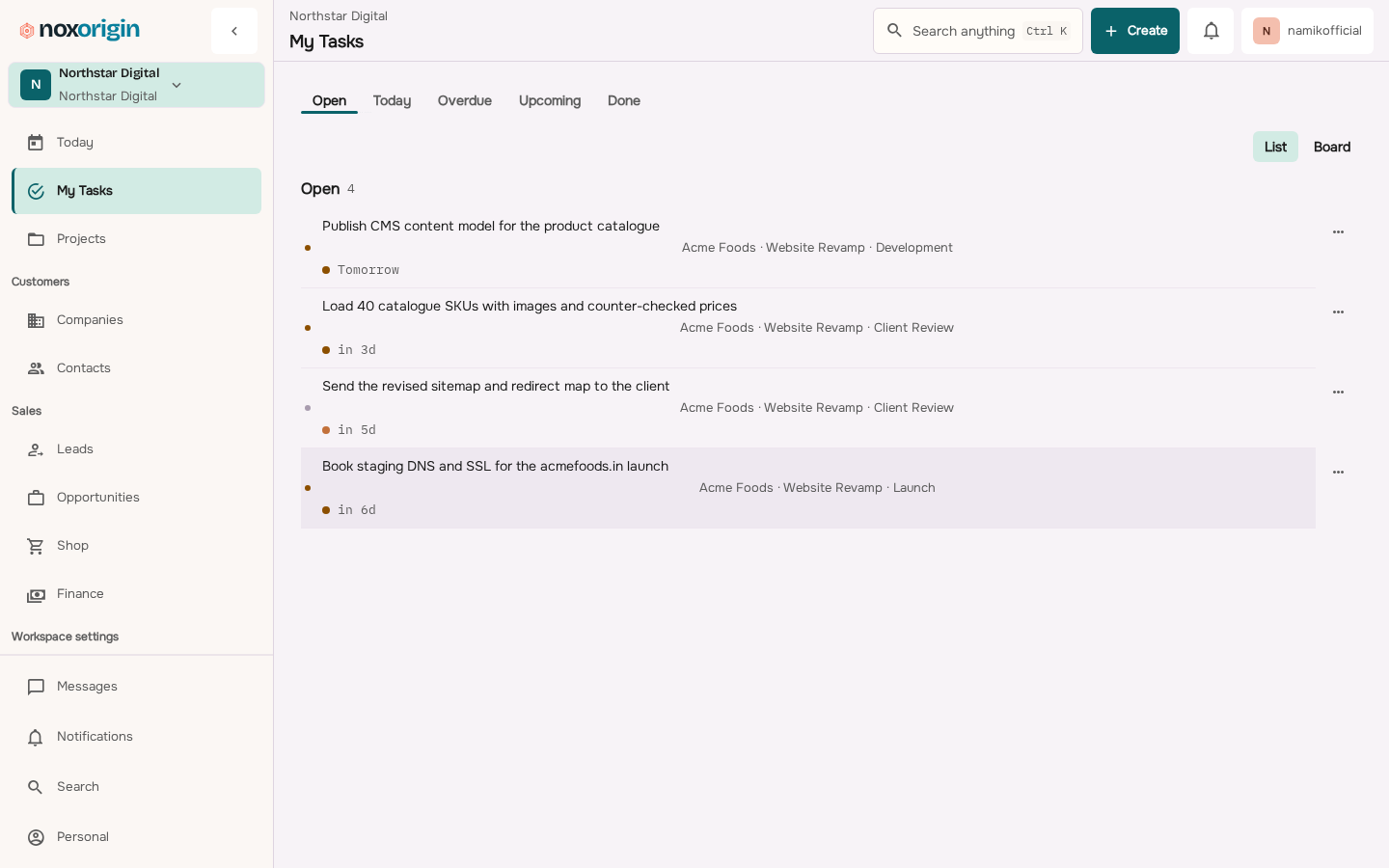Open more options for Send sitemap task

click(x=1338, y=393)
